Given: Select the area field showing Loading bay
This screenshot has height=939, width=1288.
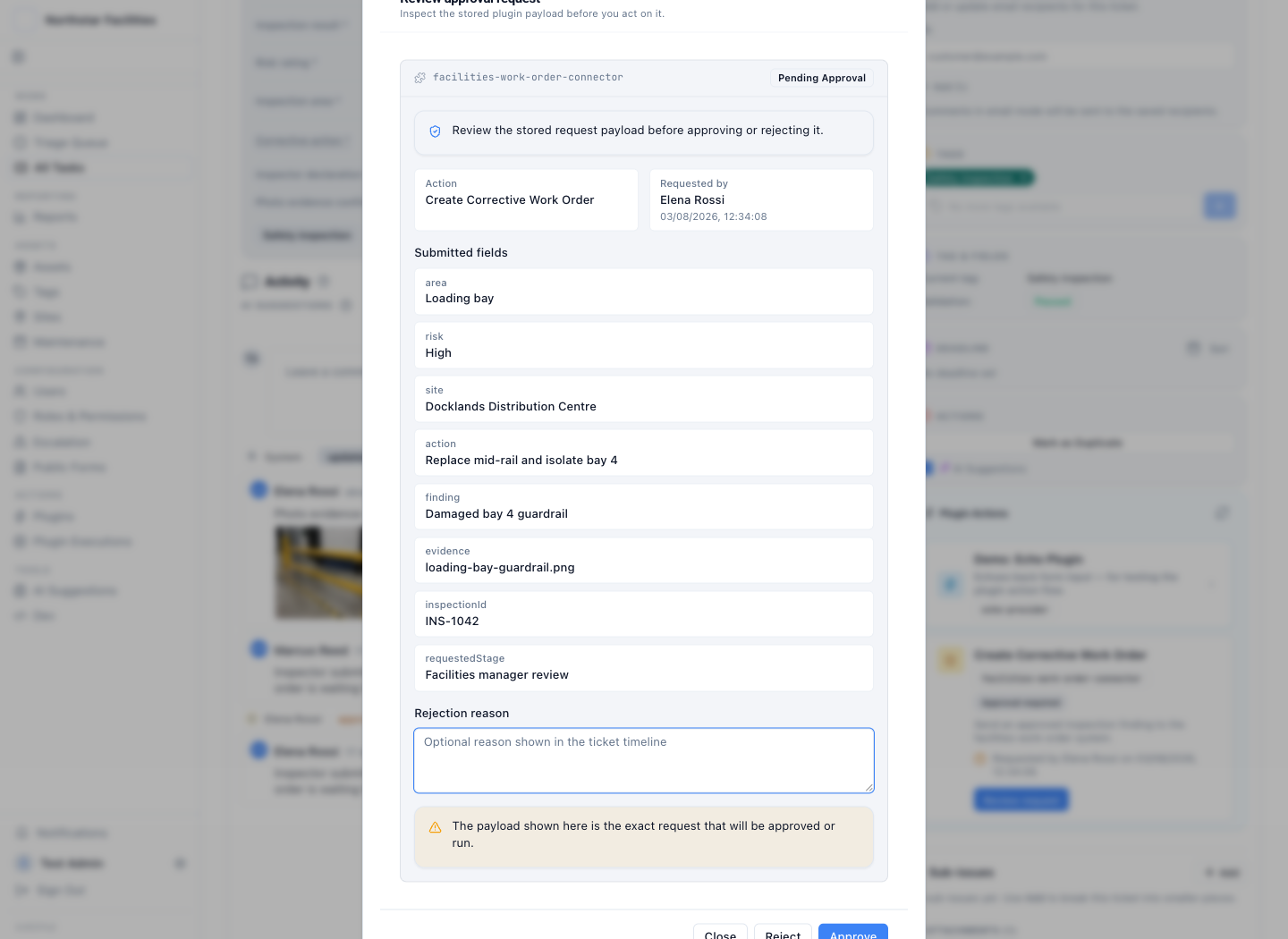Looking at the screenshot, I should coord(644,292).
